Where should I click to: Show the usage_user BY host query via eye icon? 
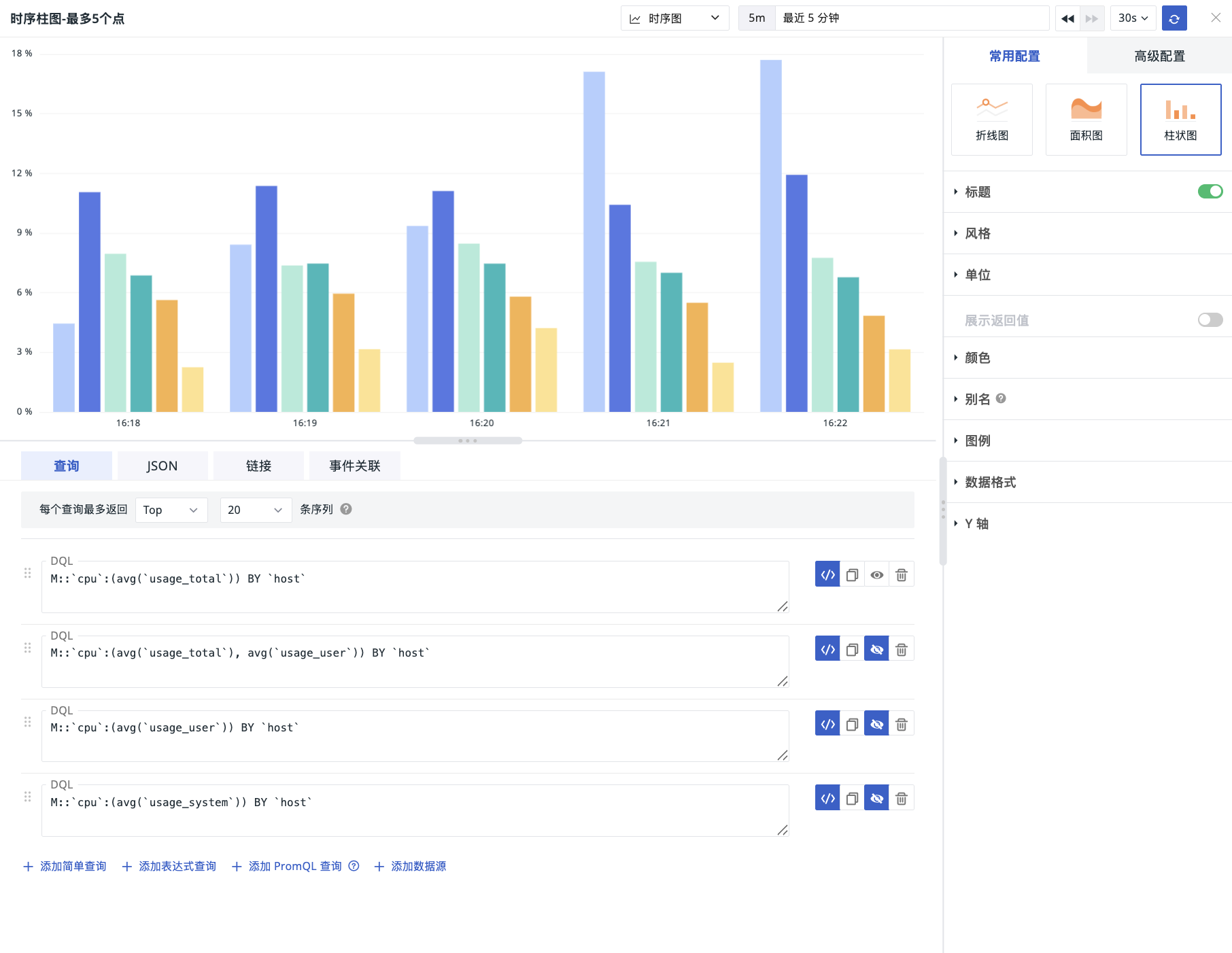(877, 725)
